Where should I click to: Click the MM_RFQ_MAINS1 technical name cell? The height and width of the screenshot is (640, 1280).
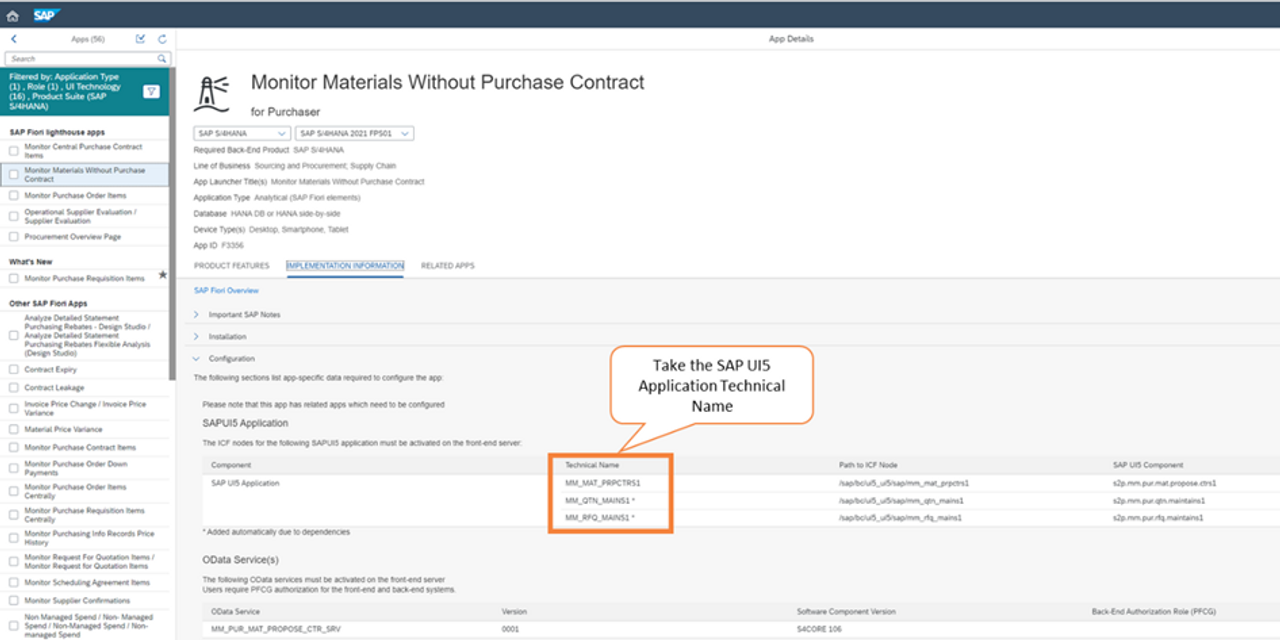[600, 517]
